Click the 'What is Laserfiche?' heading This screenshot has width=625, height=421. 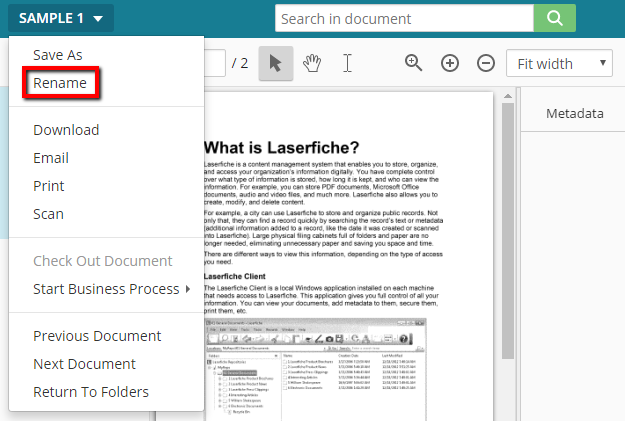[281, 148]
